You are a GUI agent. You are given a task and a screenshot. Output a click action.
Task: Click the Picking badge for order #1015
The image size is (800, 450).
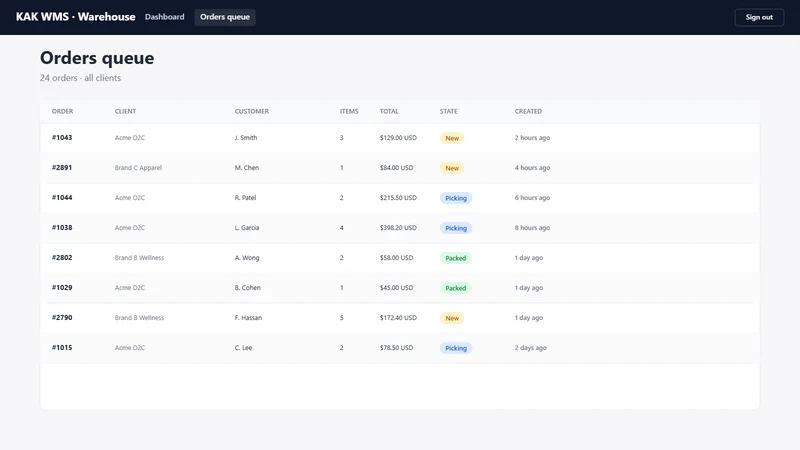(x=456, y=348)
